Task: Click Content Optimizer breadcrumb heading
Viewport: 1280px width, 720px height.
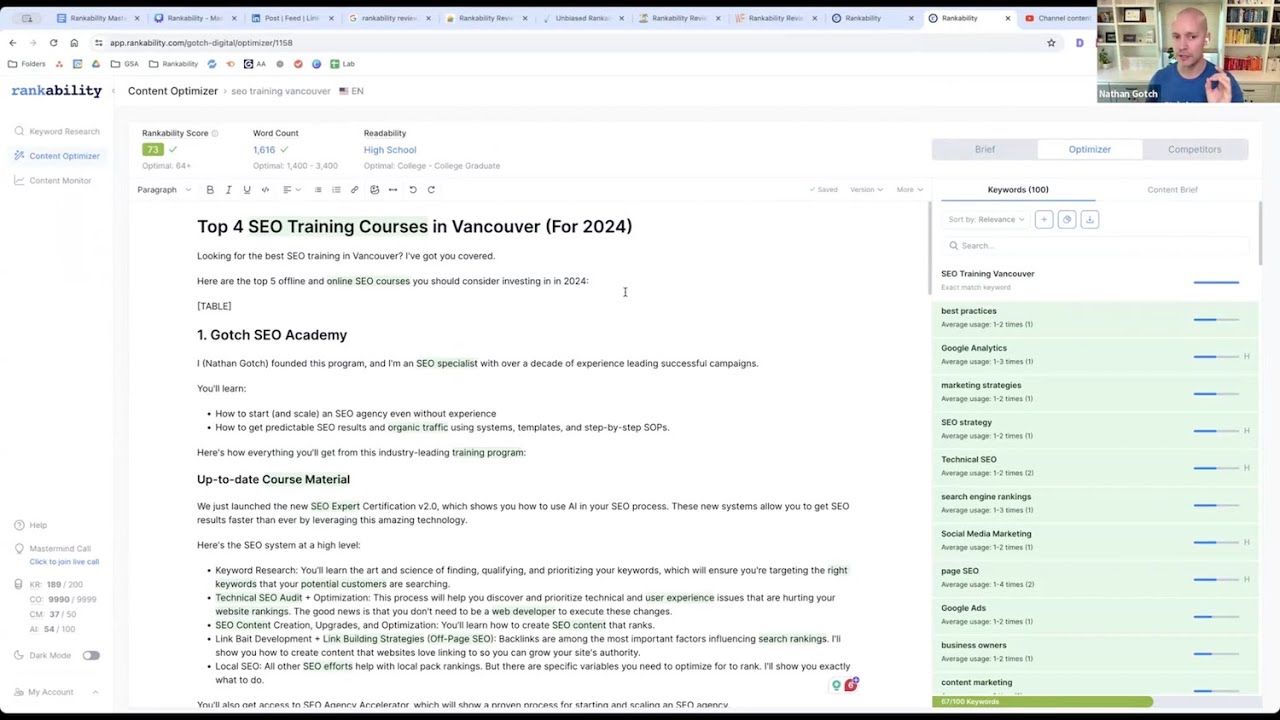Action: coord(172,91)
